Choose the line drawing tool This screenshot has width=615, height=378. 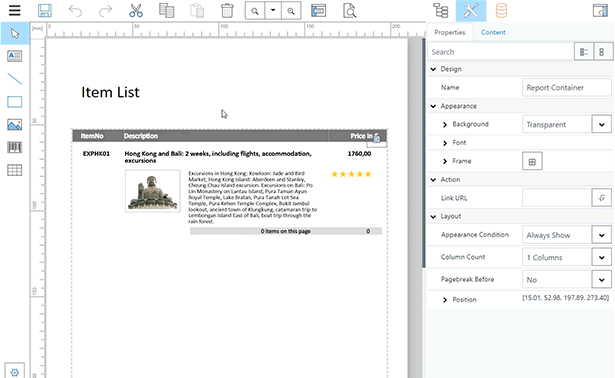[x=15, y=79]
